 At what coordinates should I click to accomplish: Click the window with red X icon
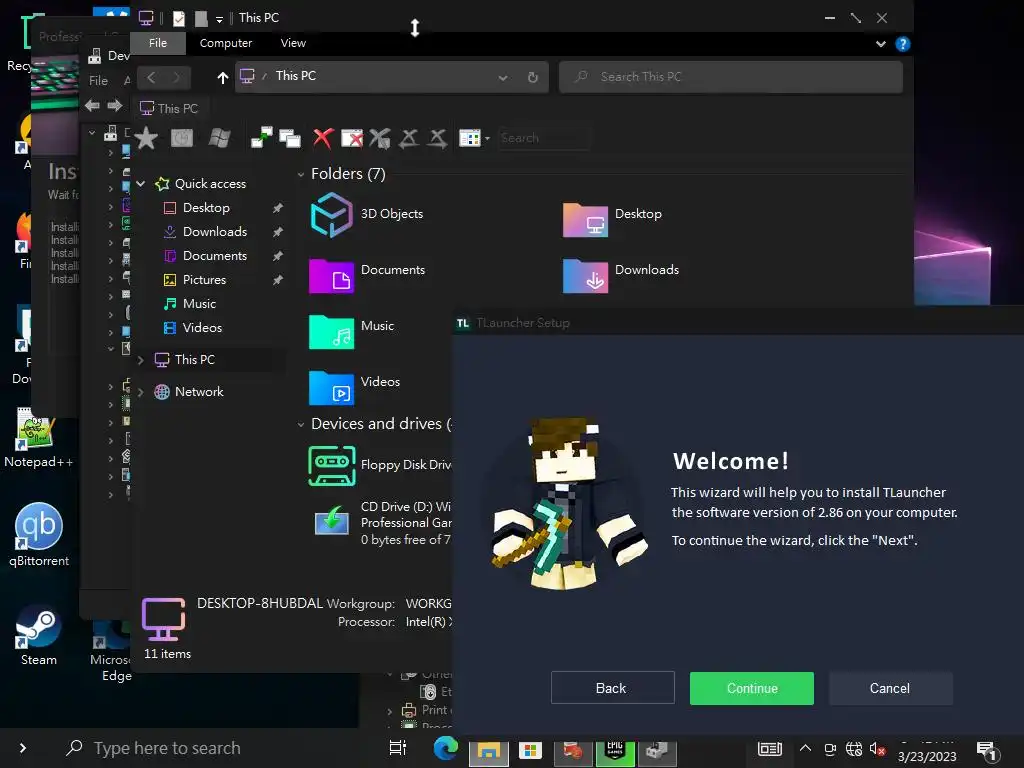click(351, 138)
